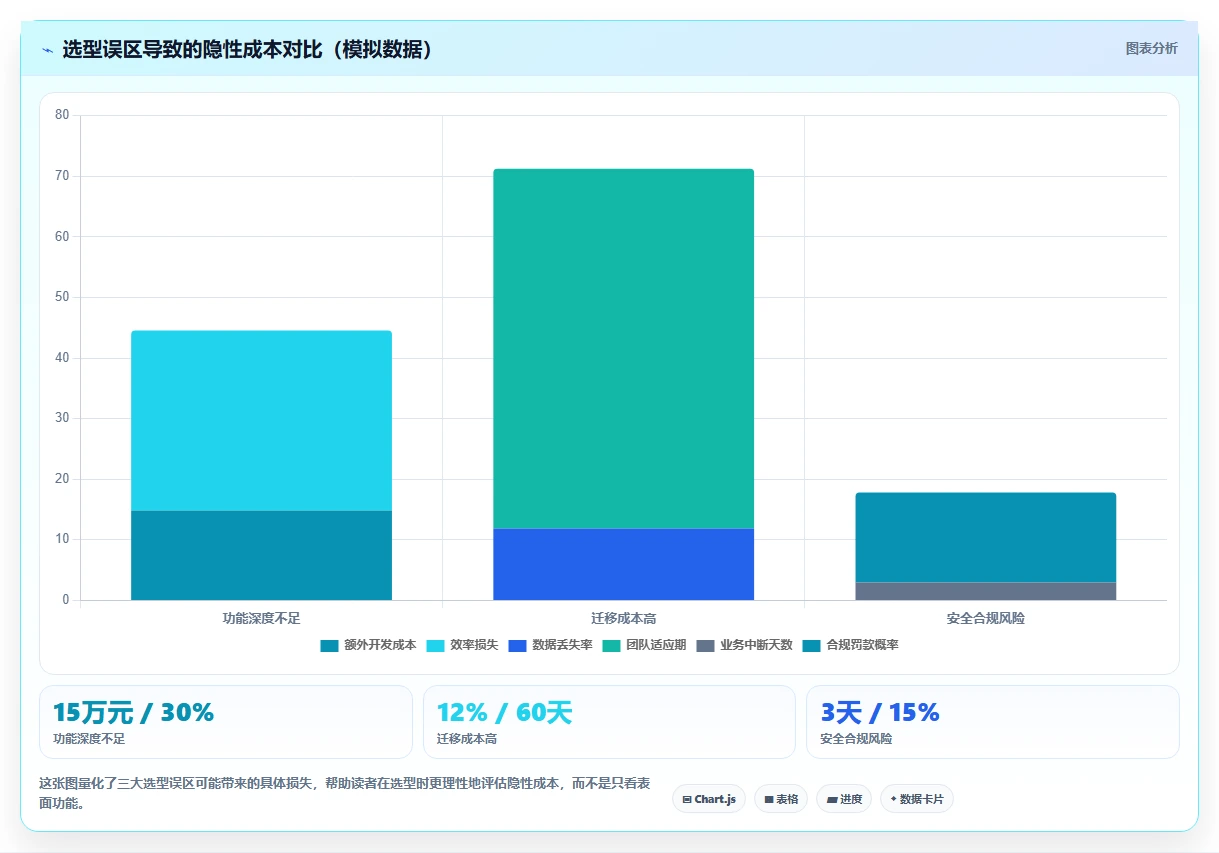Screen dimensions: 1219x853
Task: Click the lightning icon beside the chart title
Action: point(47,50)
